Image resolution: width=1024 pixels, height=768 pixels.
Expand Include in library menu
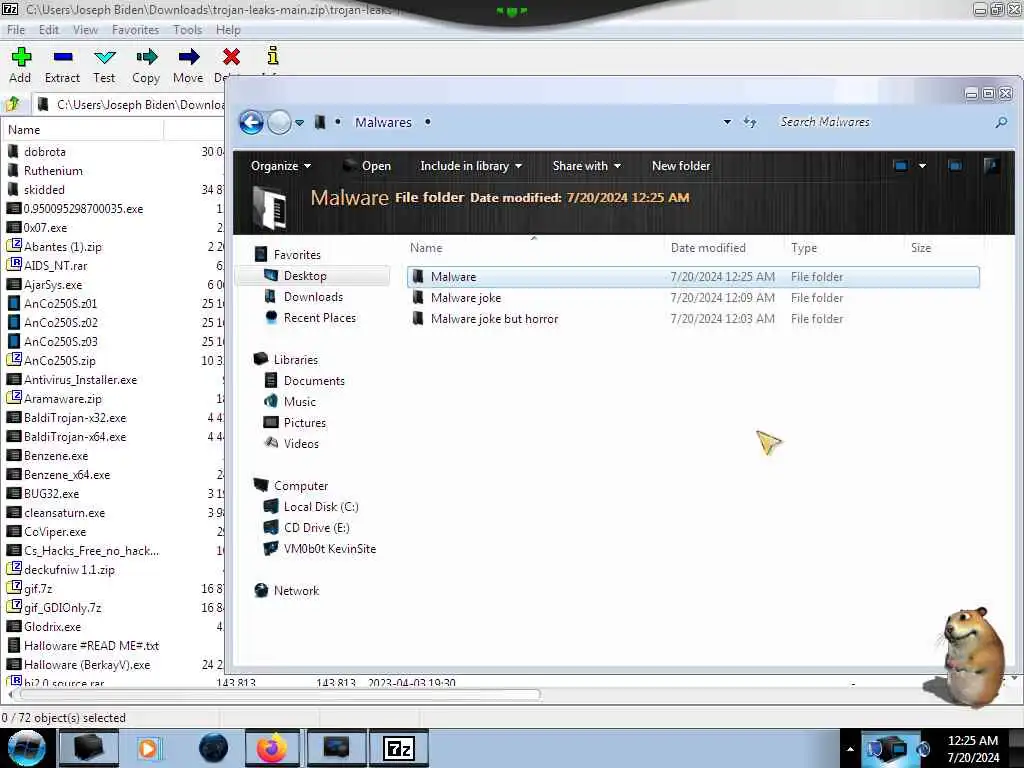[x=471, y=166]
